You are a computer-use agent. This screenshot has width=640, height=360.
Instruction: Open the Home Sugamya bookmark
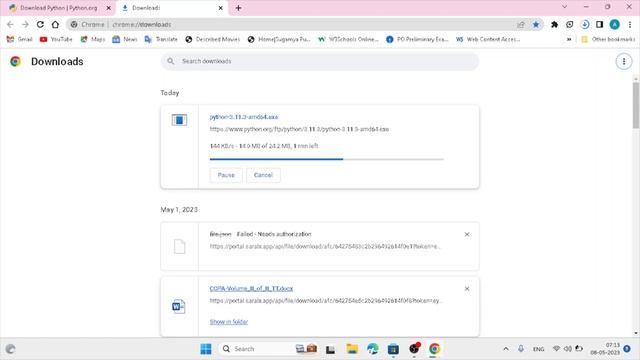(x=279, y=39)
